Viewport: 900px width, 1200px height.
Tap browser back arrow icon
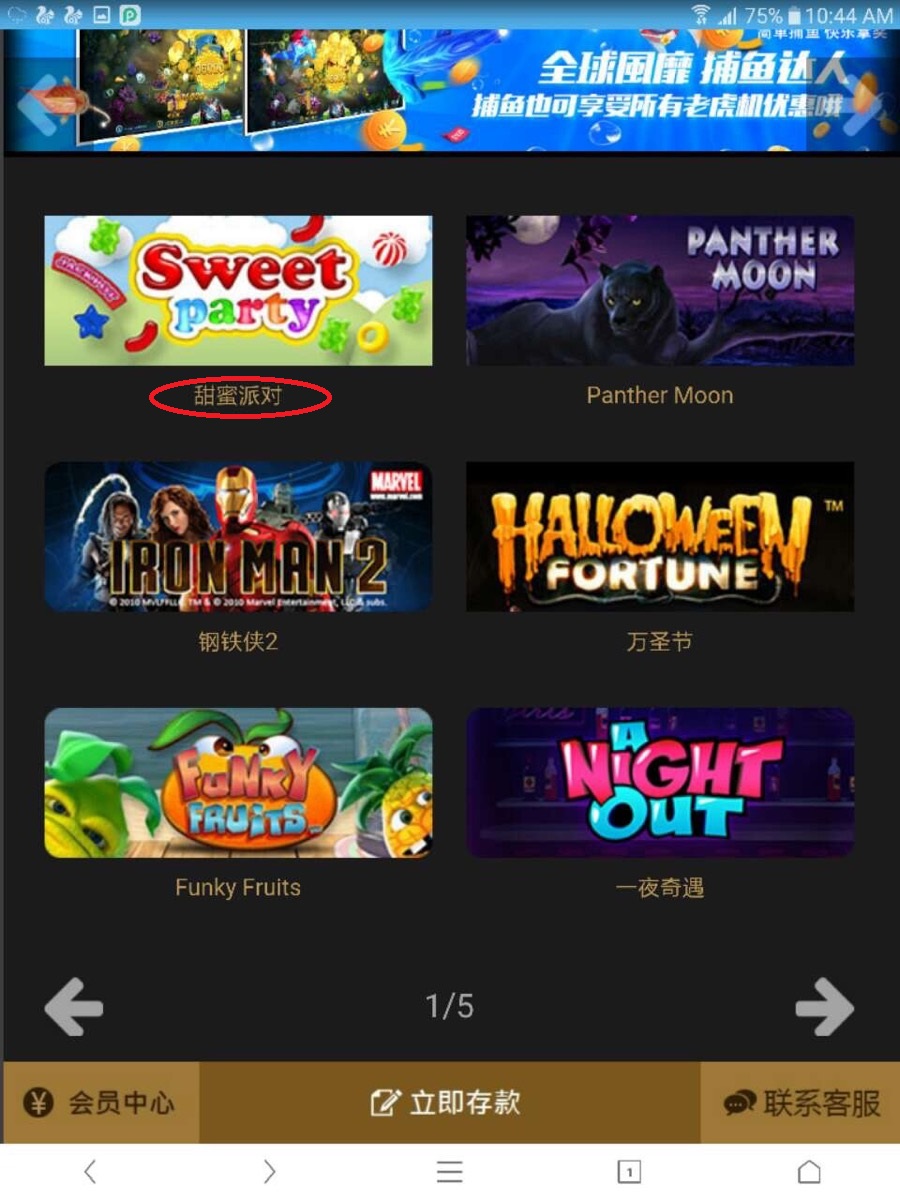tap(90, 1171)
